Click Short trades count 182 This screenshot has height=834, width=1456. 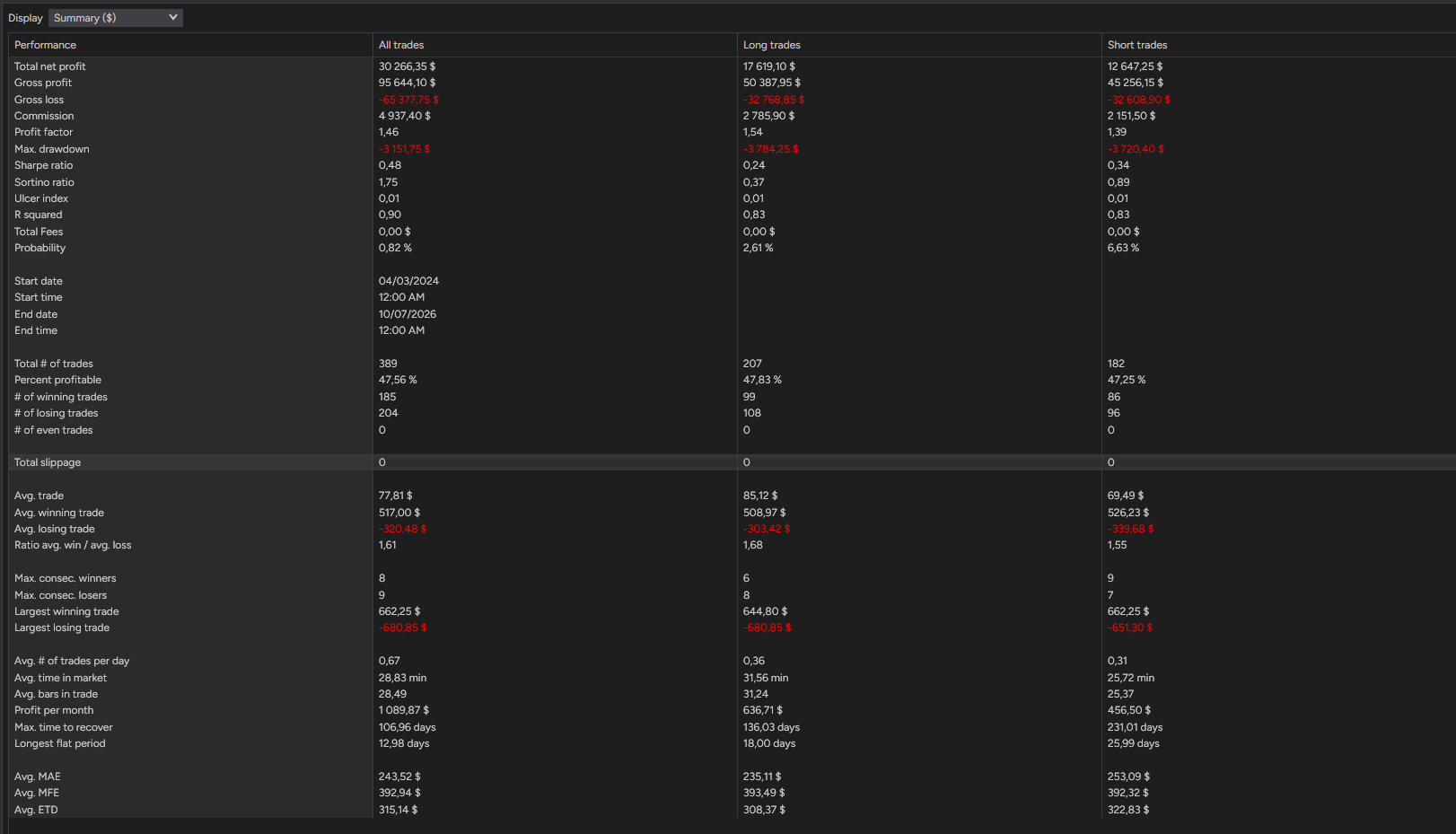[1116, 364]
